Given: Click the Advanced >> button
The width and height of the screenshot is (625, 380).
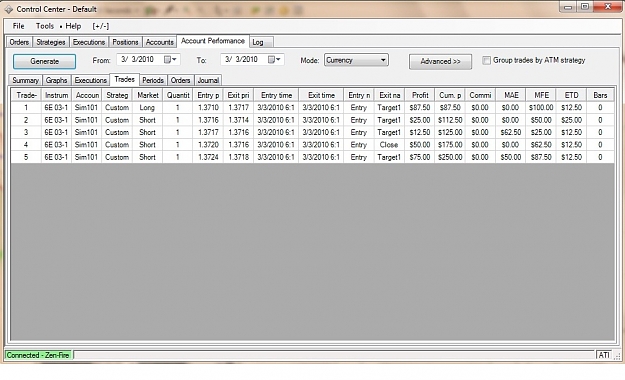Looking at the screenshot, I should [440, 61].
